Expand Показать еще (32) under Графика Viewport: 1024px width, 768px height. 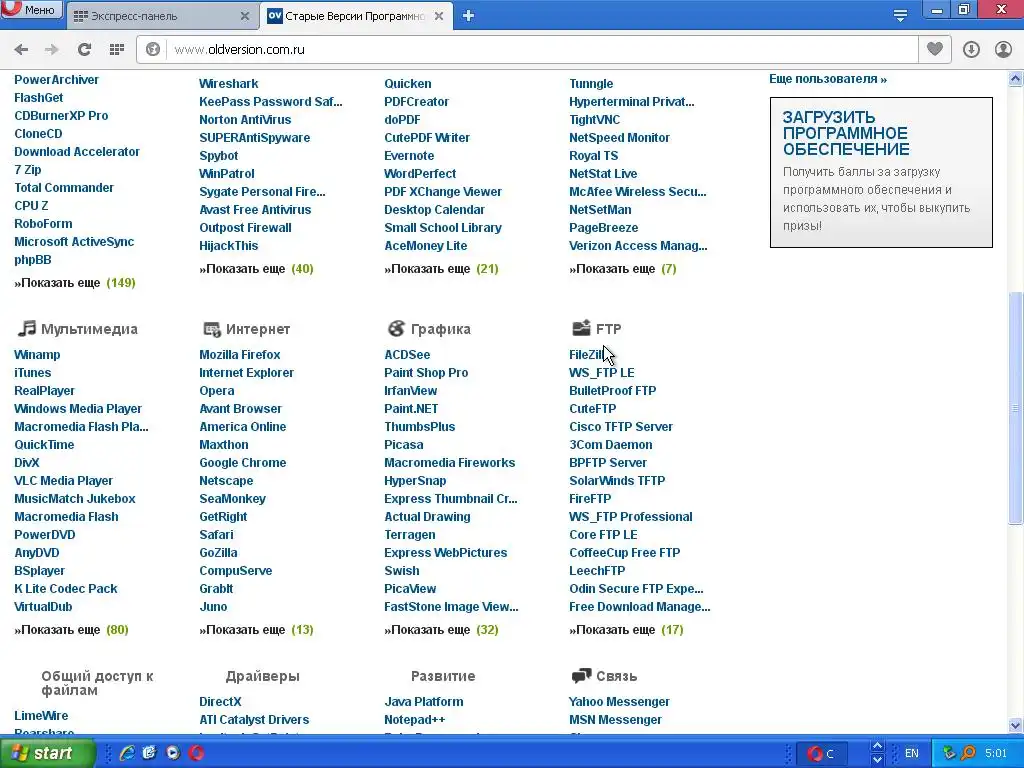click(441, 630)
